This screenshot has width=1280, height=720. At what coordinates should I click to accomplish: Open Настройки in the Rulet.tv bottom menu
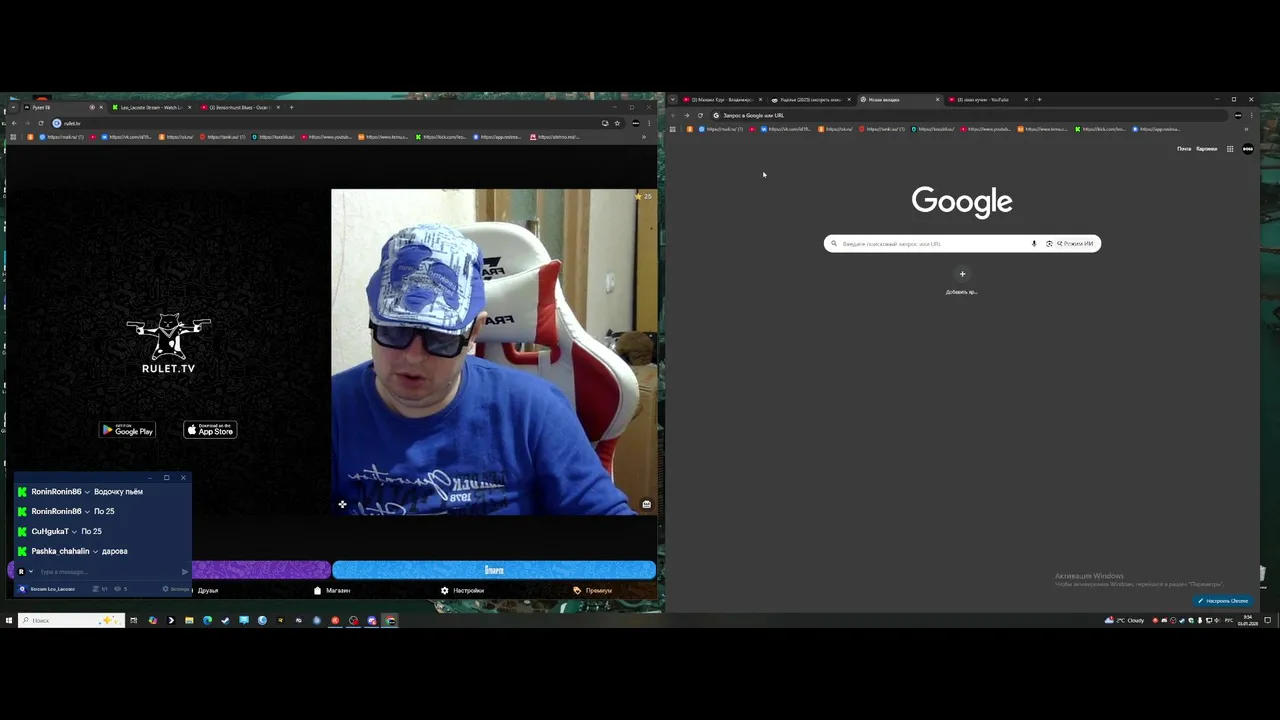coord(462,590)
